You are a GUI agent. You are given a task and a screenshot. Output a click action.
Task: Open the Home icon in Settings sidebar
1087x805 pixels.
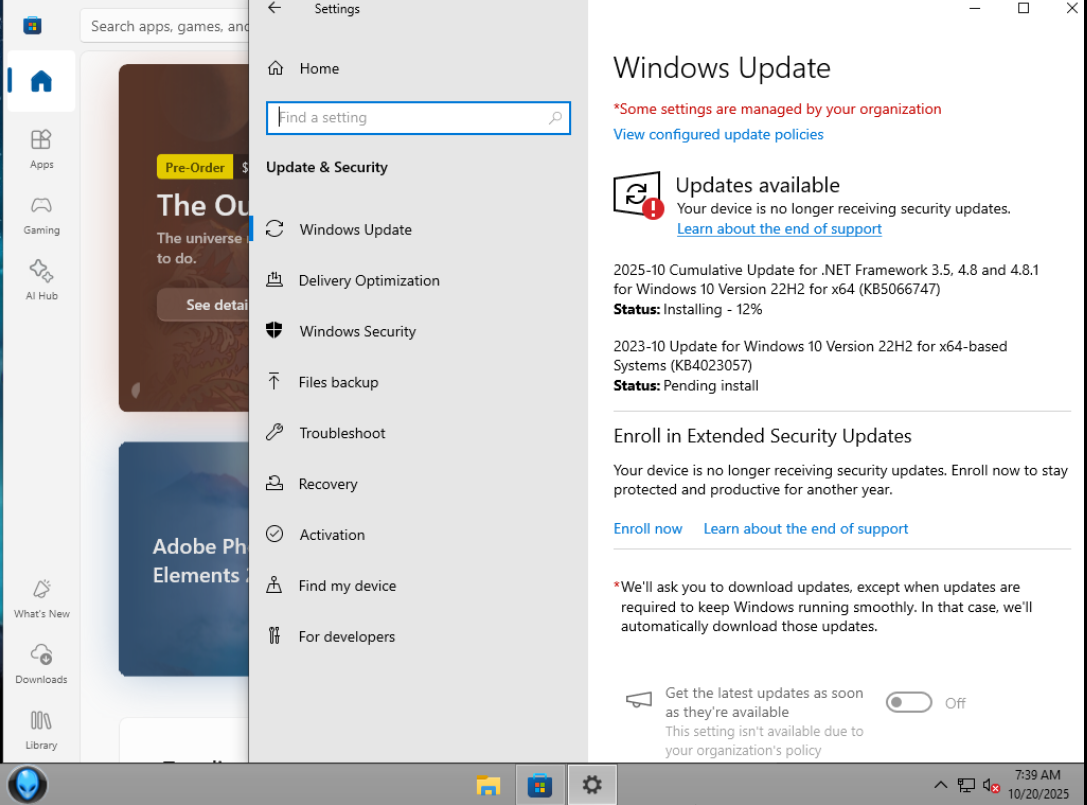275,68
